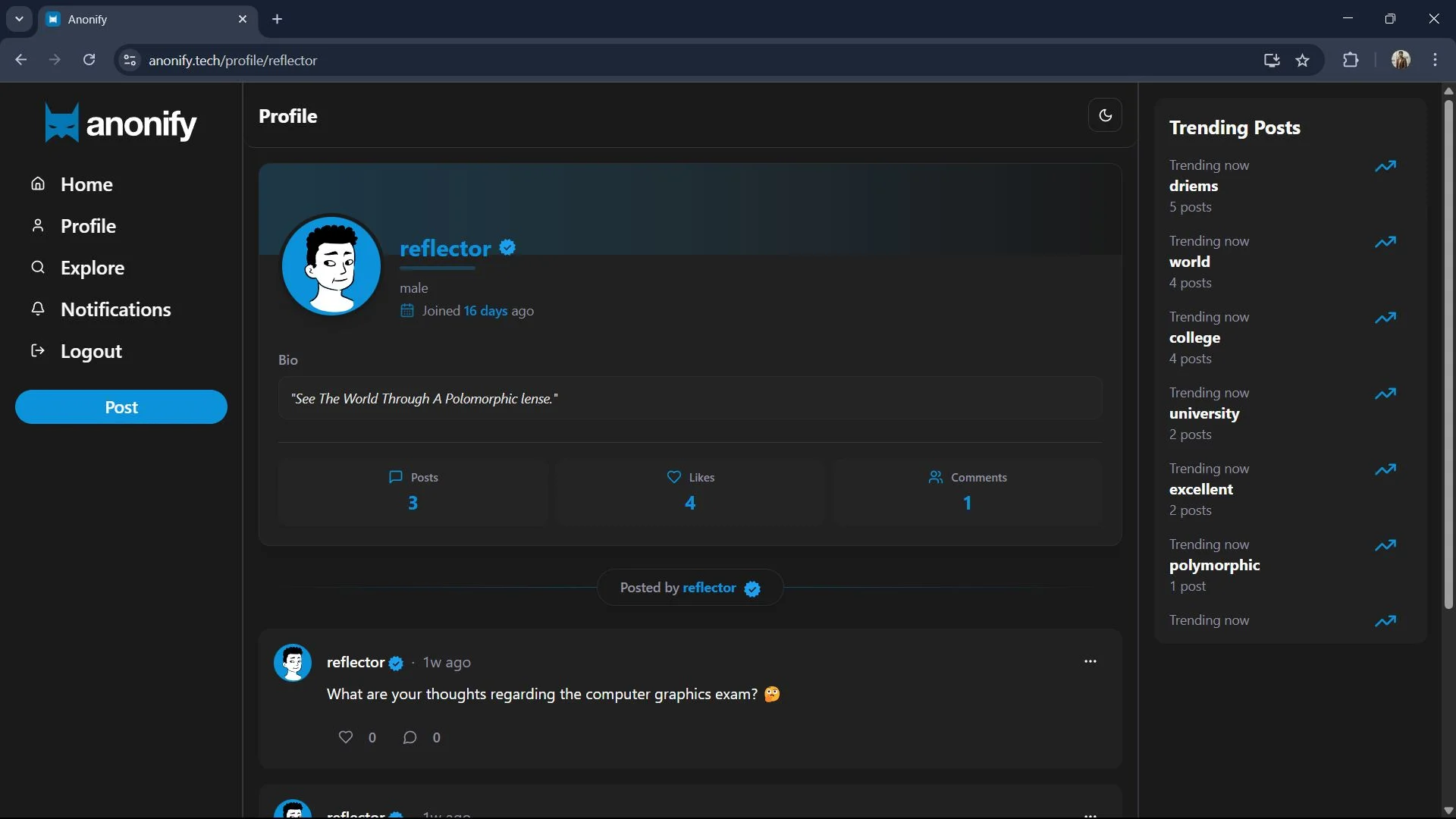Viewport: 1456px width, 819px height.
Task: Bookmark this page with star icon
Action: pyautogui.click(x=1302, y=60)
